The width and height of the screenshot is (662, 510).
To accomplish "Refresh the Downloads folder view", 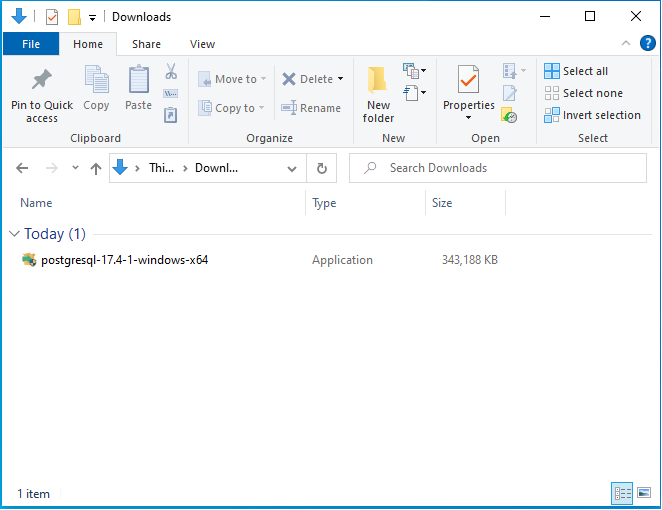I will click(x=322, y=168).
